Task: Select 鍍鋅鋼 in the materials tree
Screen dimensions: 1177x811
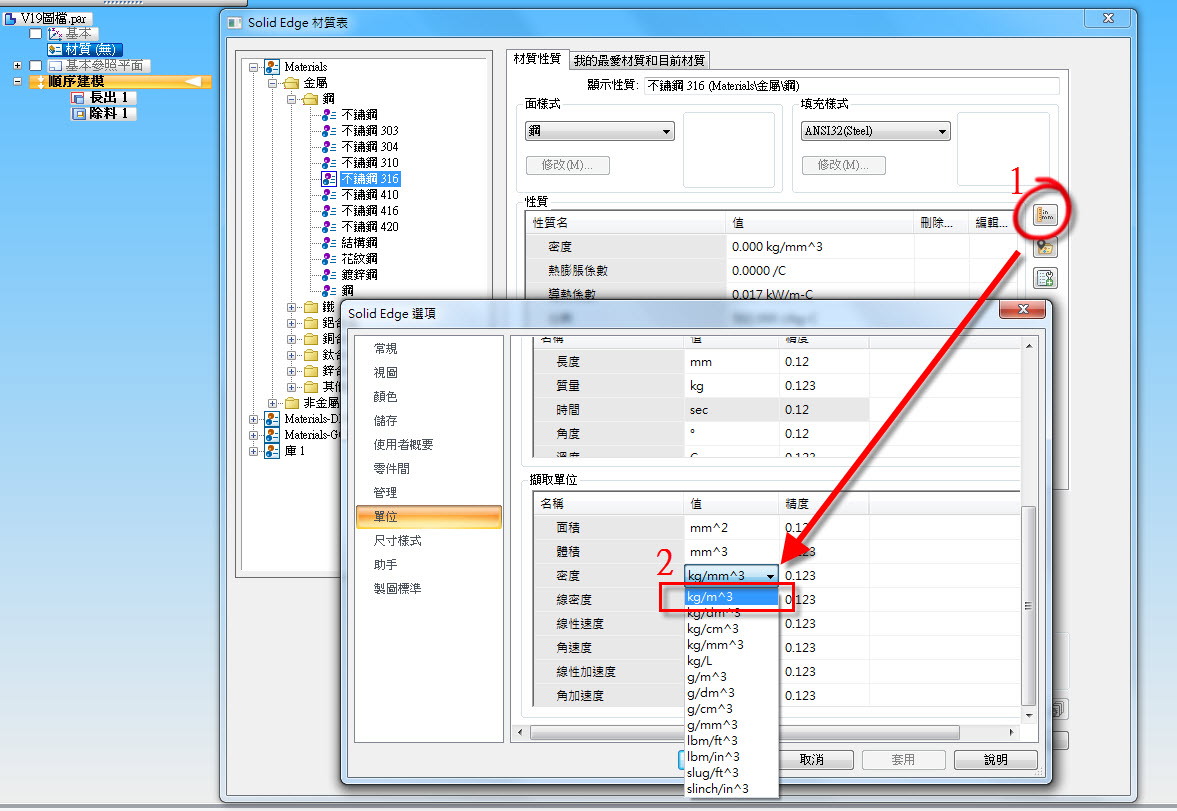Action: 360,275
